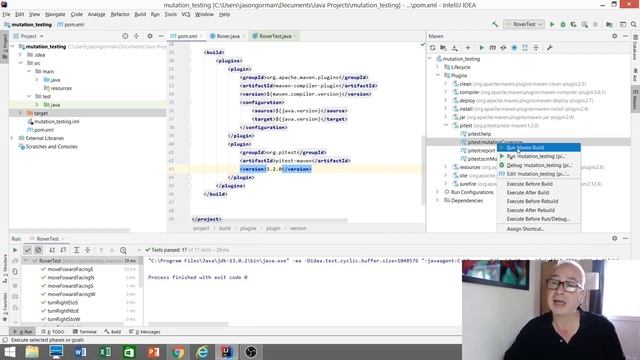Open the Analyze menu
This screenshot has width=640, height=360.
coord(96,14)
